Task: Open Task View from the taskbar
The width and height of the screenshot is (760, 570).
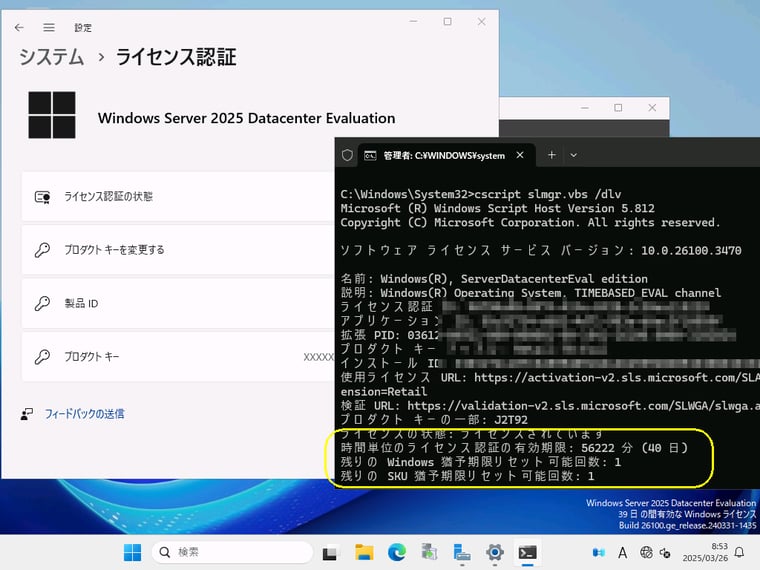Action: click(x=331, y=552)
